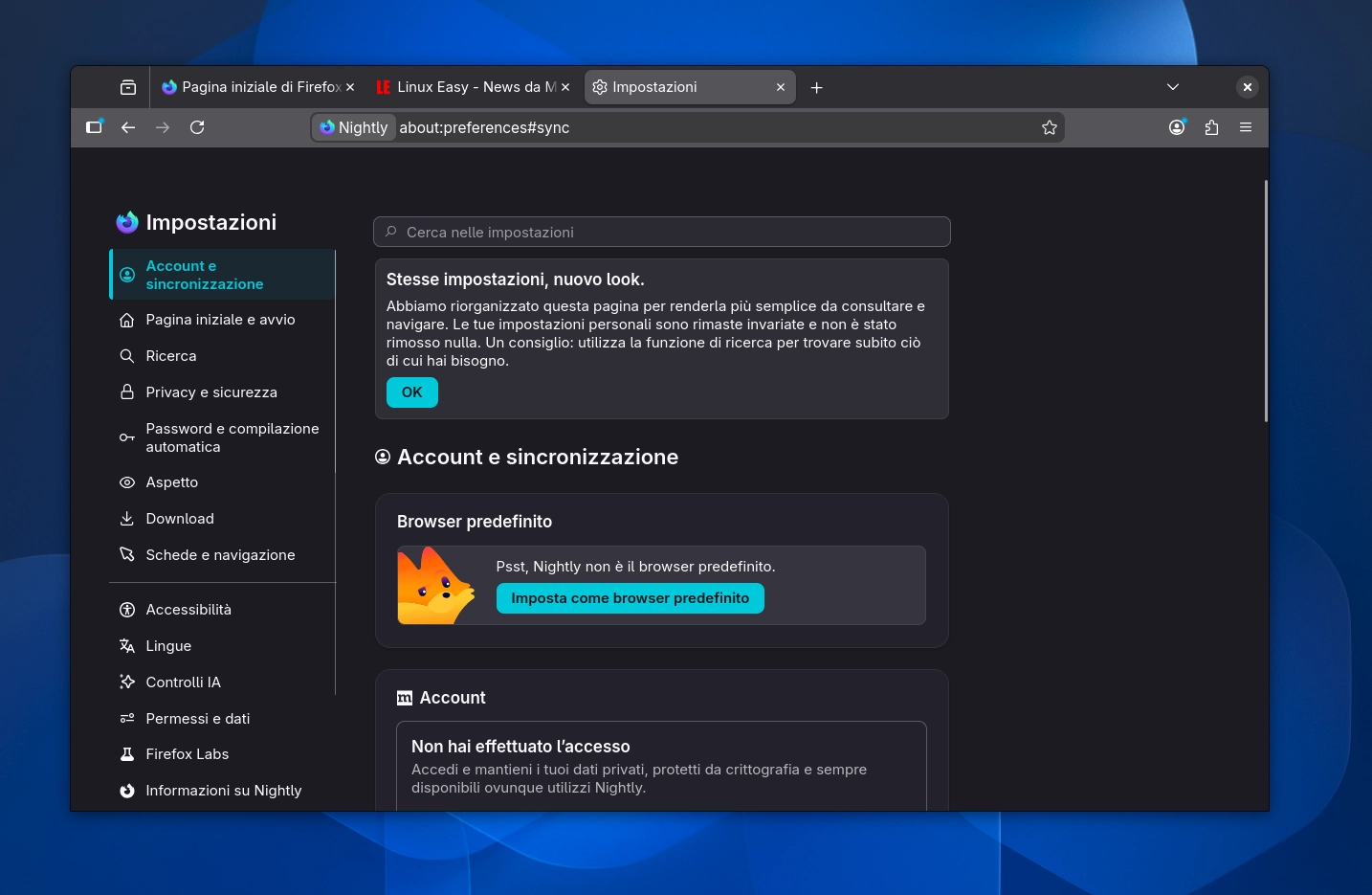Open Download settings category
The height and width of the screenshot is (895, 1372).
click(x=222, y=519)
